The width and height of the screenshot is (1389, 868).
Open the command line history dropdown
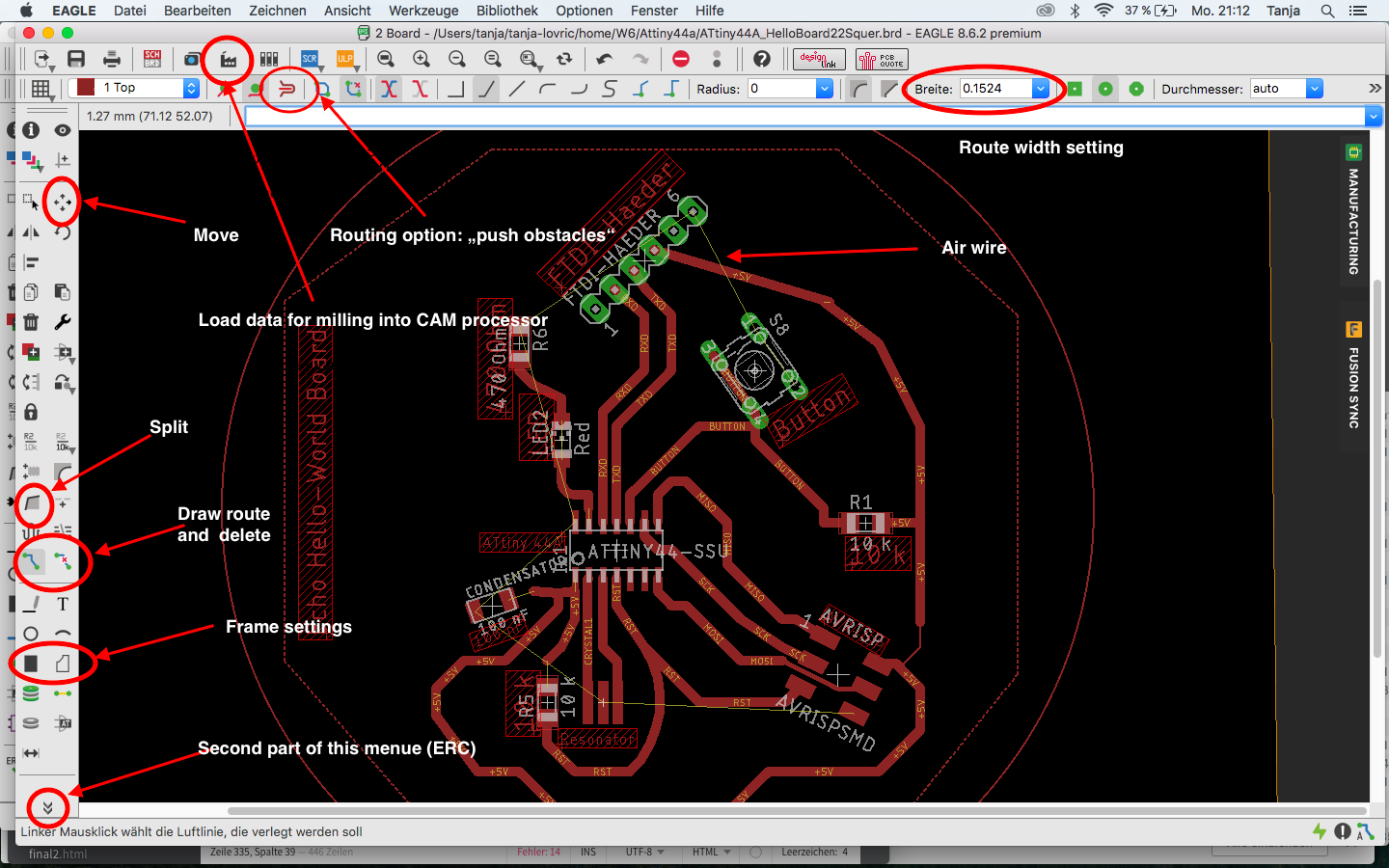click(x=1374, y=117)
